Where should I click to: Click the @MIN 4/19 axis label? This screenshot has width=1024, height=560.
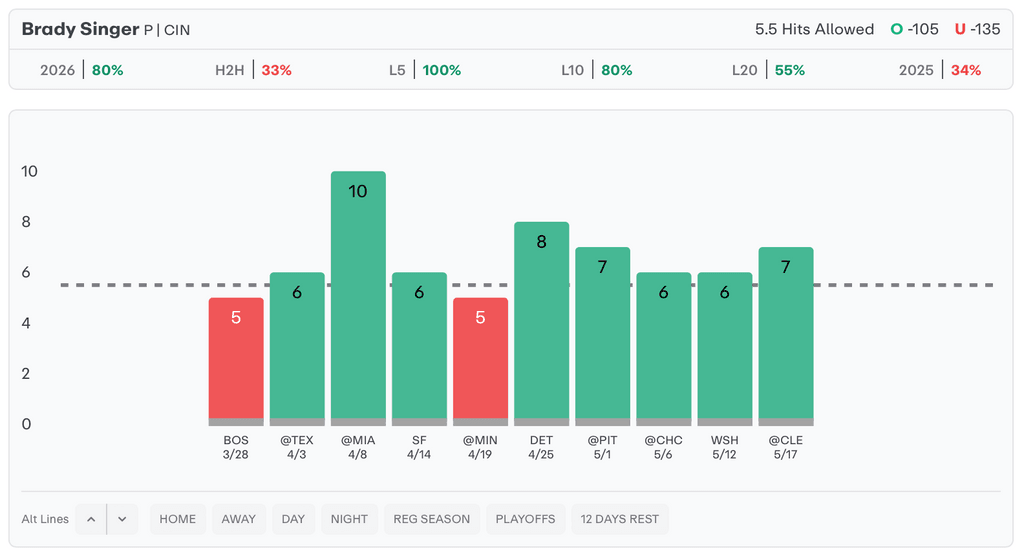480,447
